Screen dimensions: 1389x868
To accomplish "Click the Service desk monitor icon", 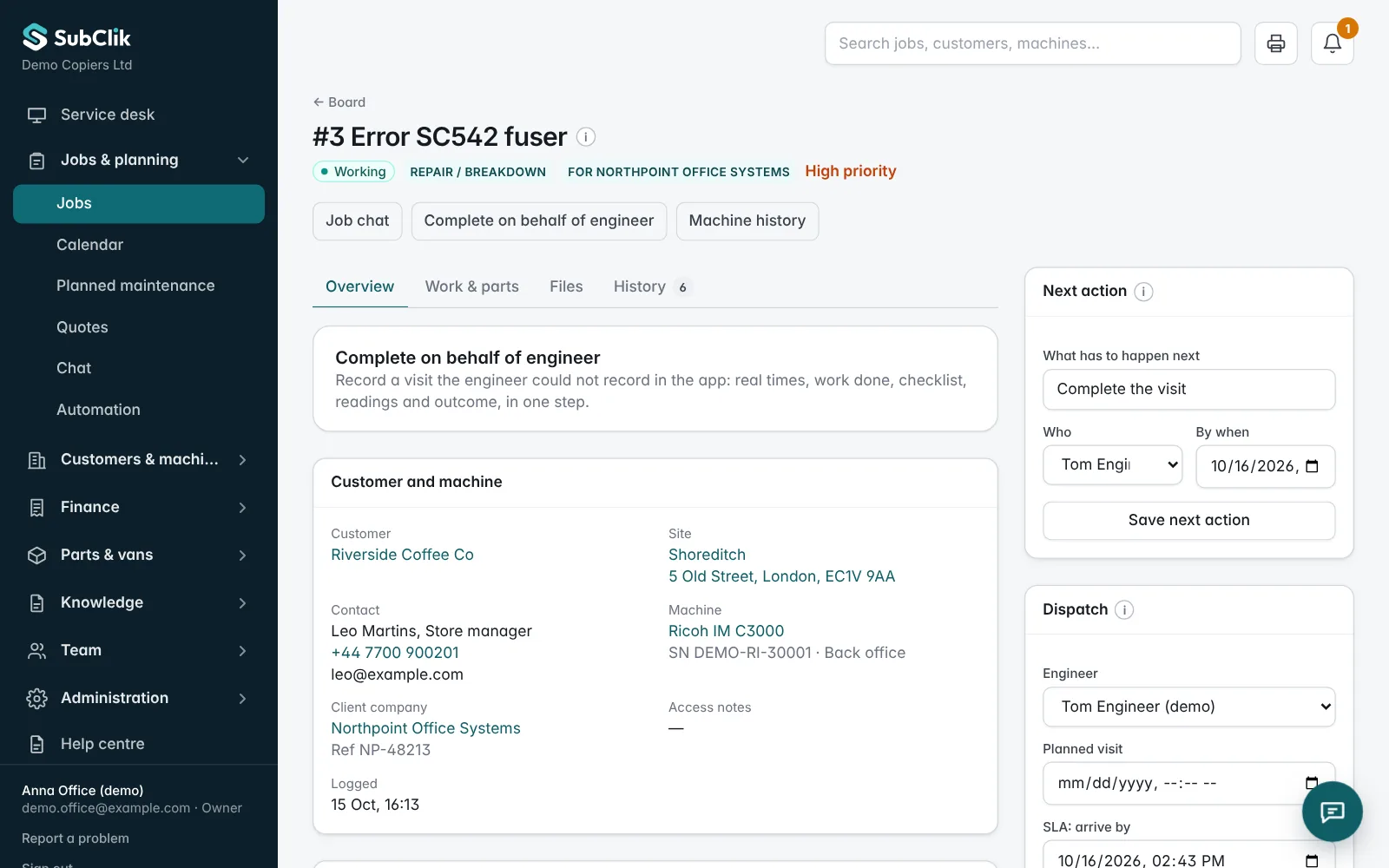I will (36, 115).
